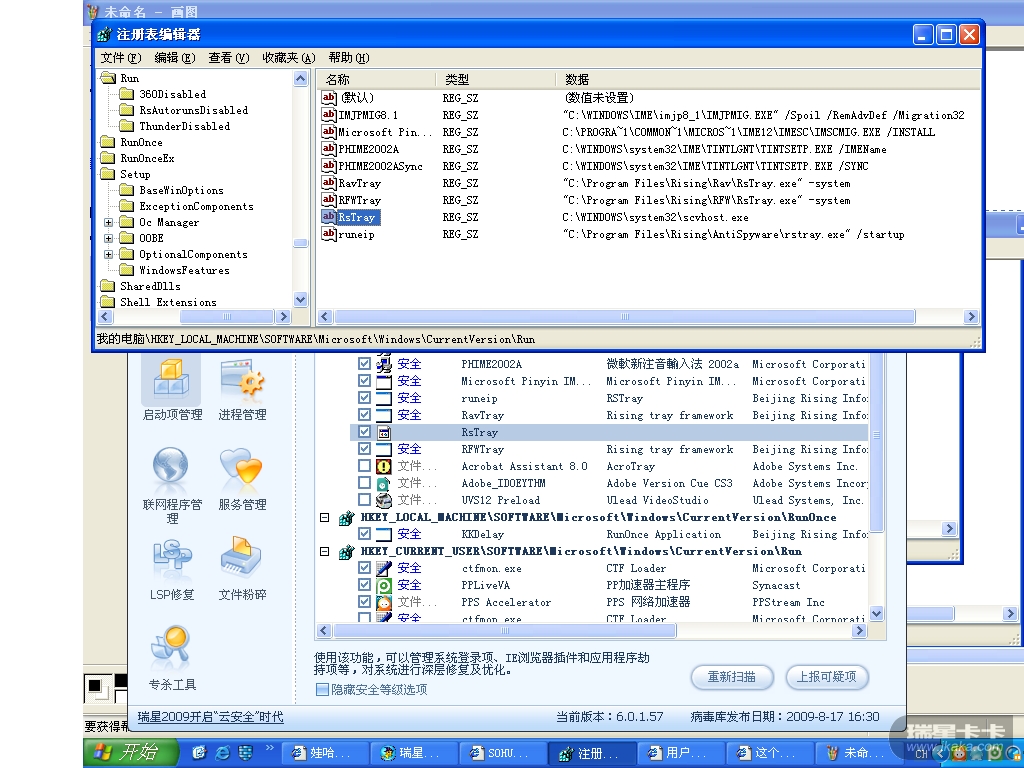The width and height of the screenshot is (1024, 768).
Task: Expand the Oc Manager registry key
Action: (108, 223)
